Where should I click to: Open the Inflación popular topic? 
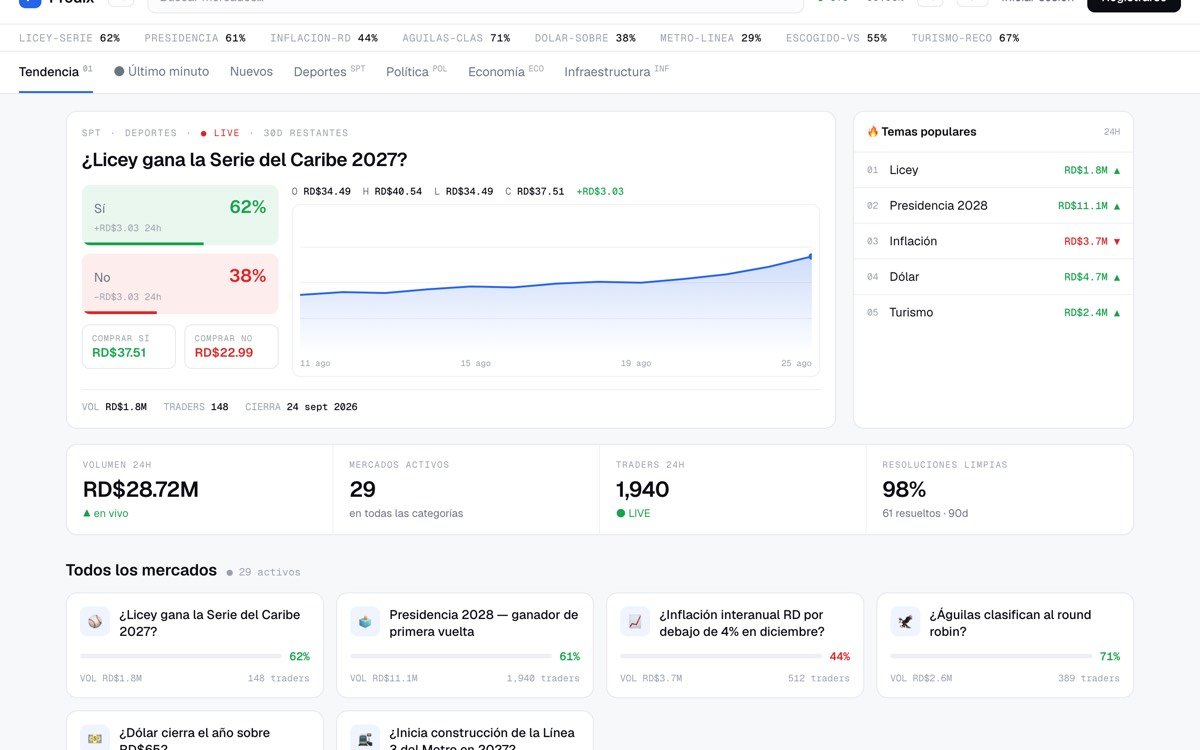993,242
